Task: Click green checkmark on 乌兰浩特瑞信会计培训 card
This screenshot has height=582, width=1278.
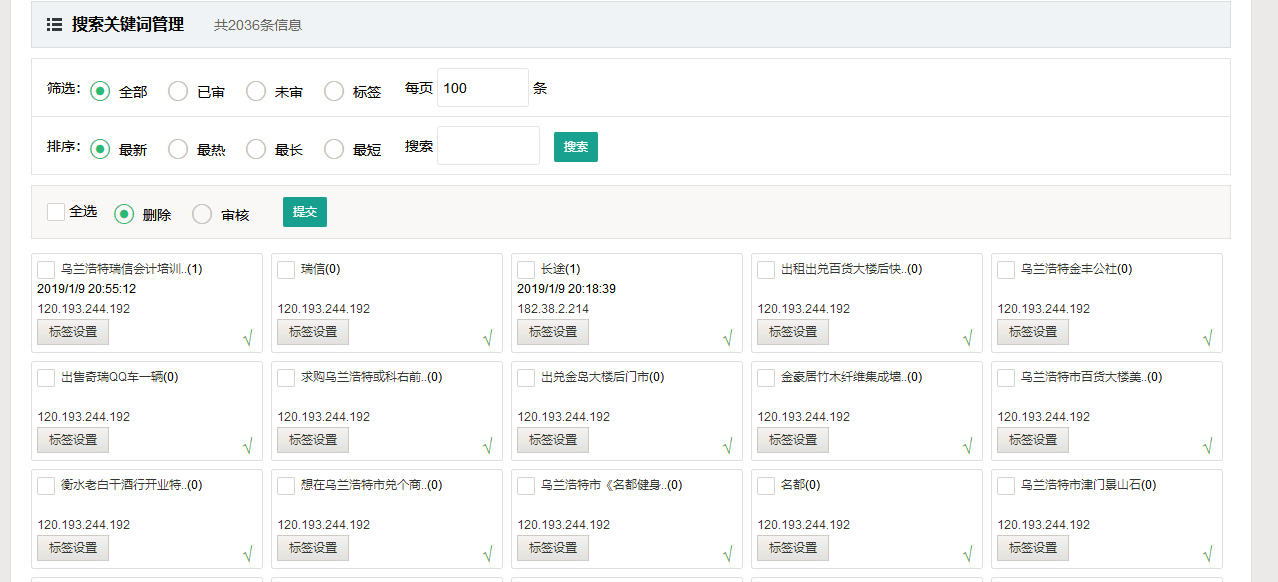Action: (247, 338)
